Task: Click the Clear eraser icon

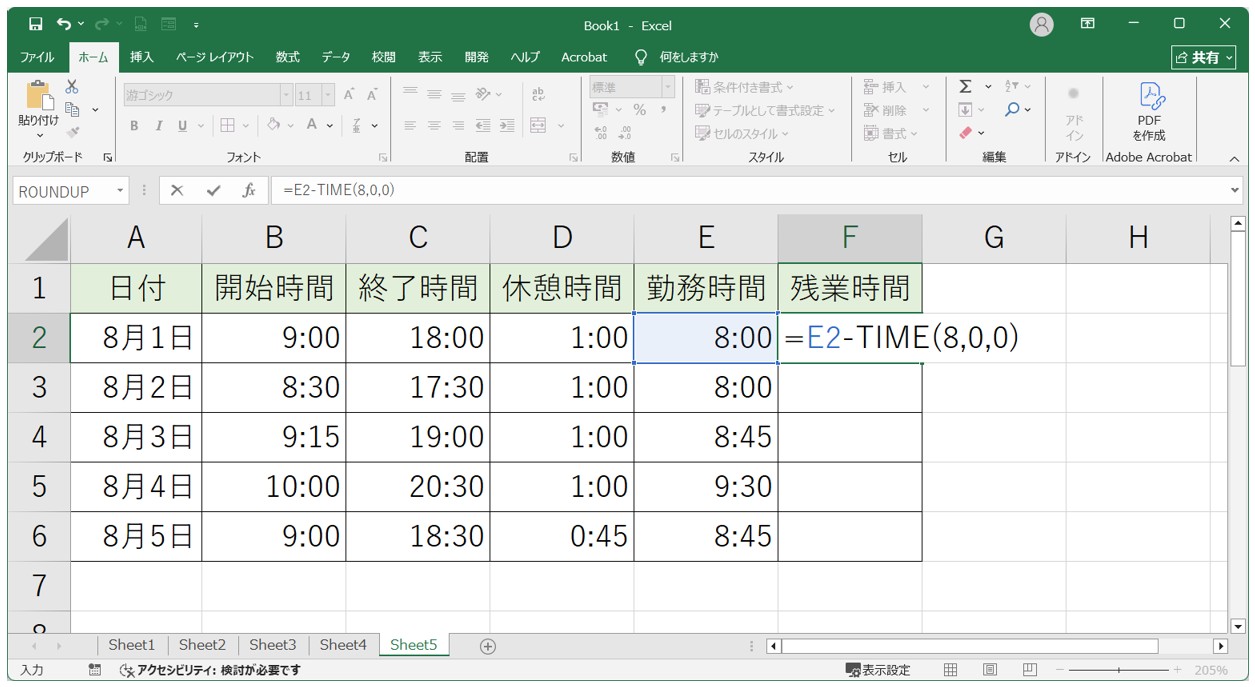Action: [965, 132]
